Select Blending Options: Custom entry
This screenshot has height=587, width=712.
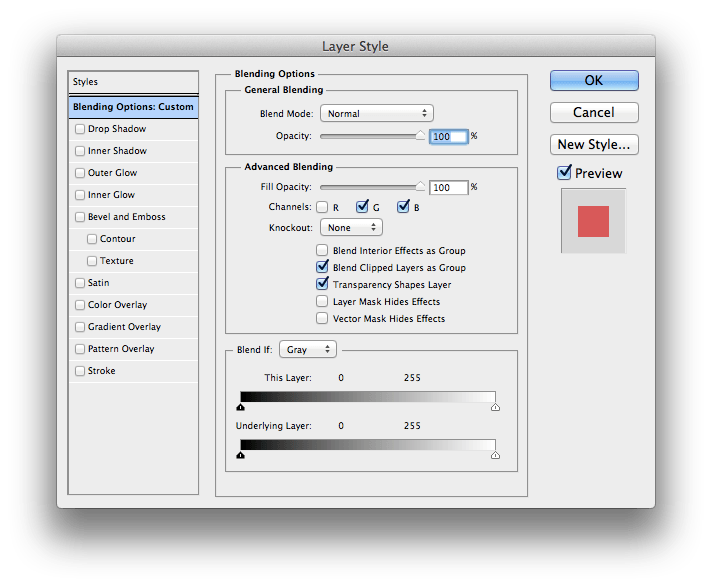click(133, 107)
